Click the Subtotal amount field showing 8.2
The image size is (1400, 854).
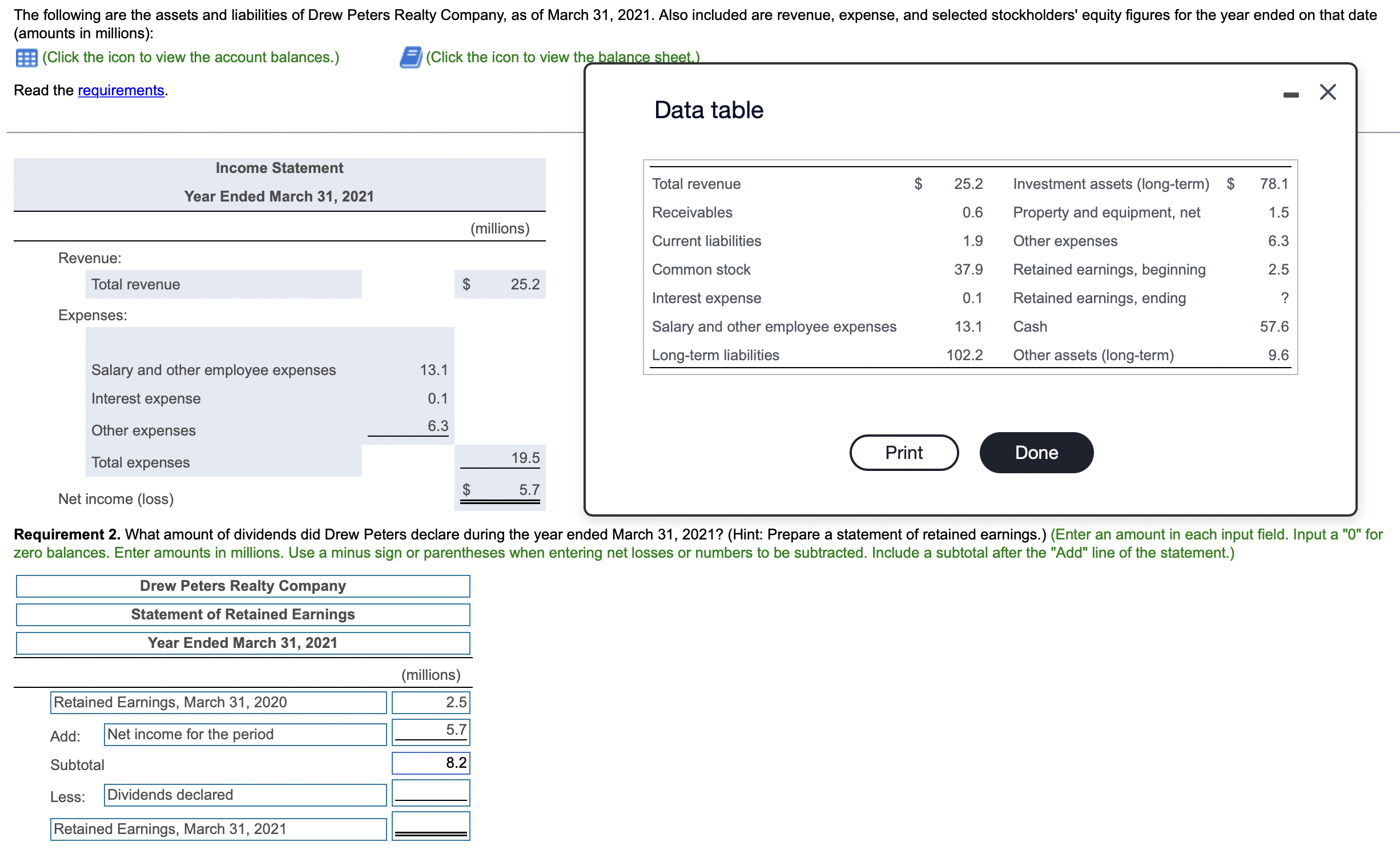click(431, 763)
